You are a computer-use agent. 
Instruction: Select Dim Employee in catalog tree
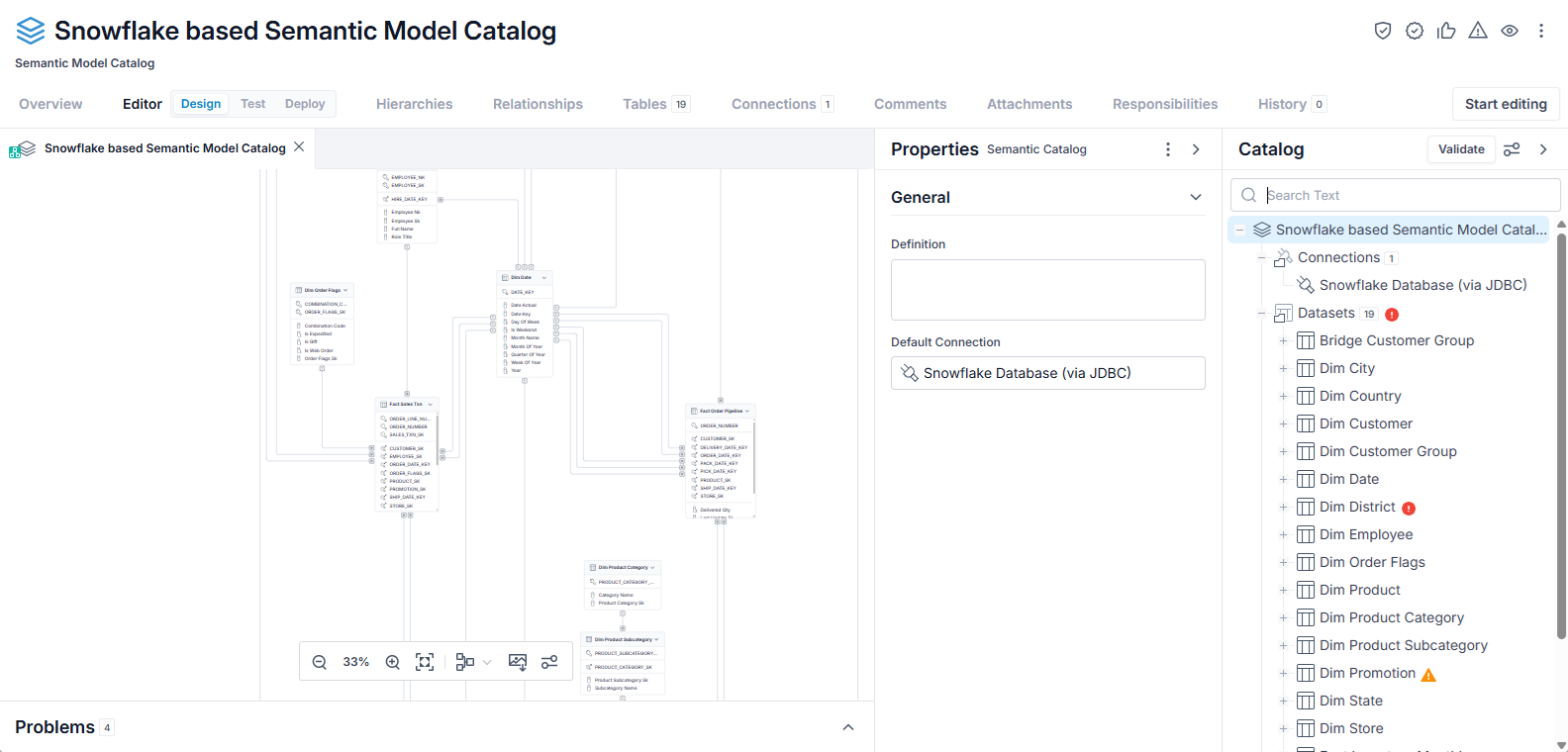pyautogui.click(x=1366, y=534)
